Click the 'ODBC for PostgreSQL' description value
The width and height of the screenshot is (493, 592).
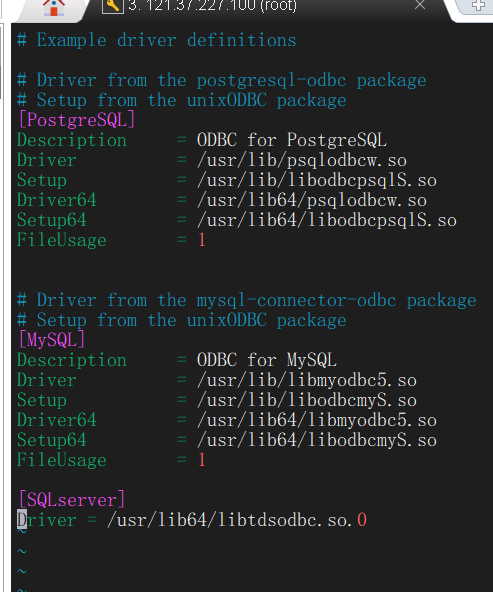coord(291,140)
